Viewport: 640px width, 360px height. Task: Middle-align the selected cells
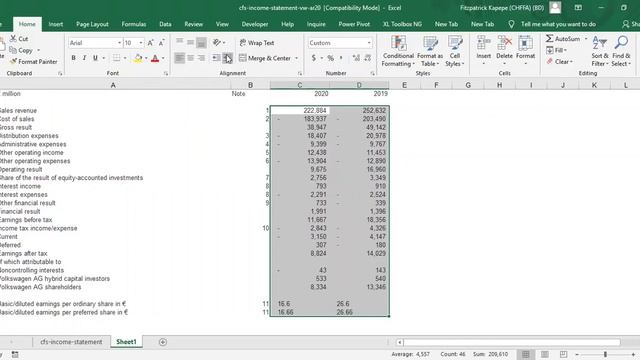click(x=190, y=42)
